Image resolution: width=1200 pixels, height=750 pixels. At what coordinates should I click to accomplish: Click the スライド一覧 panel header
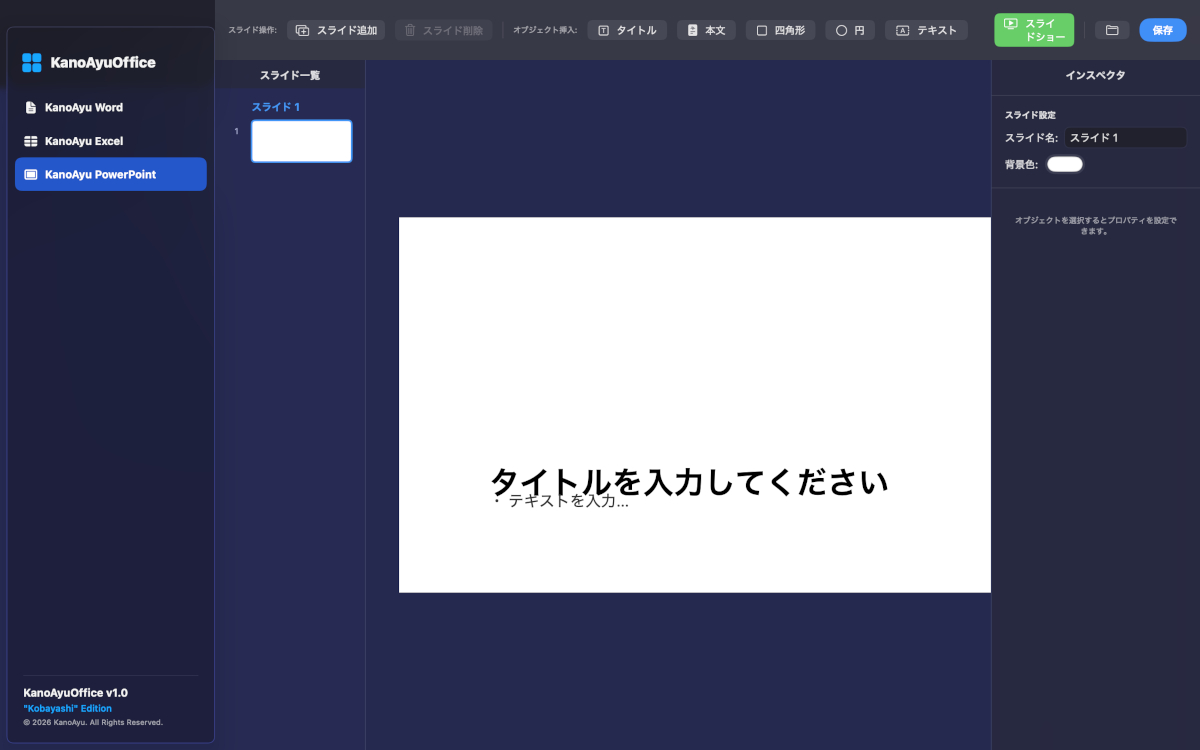[290, 75]
